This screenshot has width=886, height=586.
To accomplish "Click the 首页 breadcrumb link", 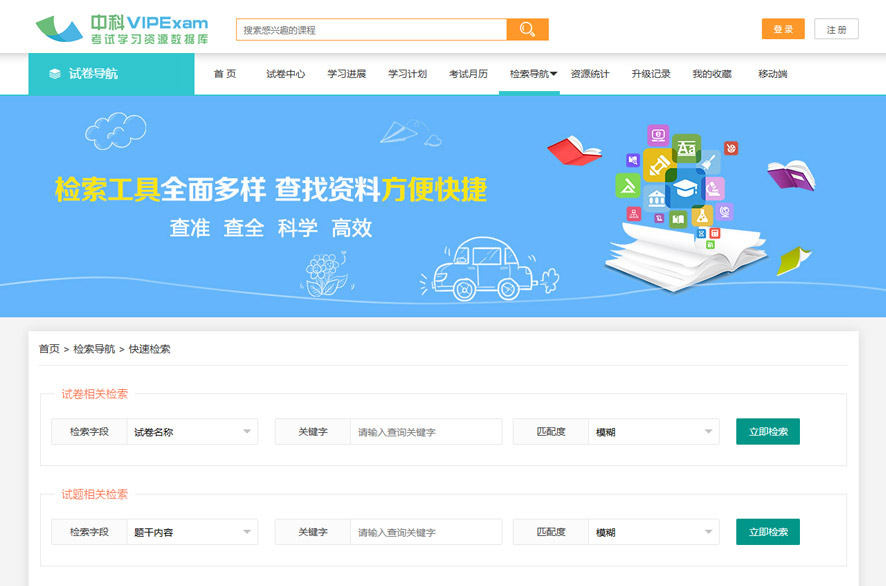I will 49,349.
